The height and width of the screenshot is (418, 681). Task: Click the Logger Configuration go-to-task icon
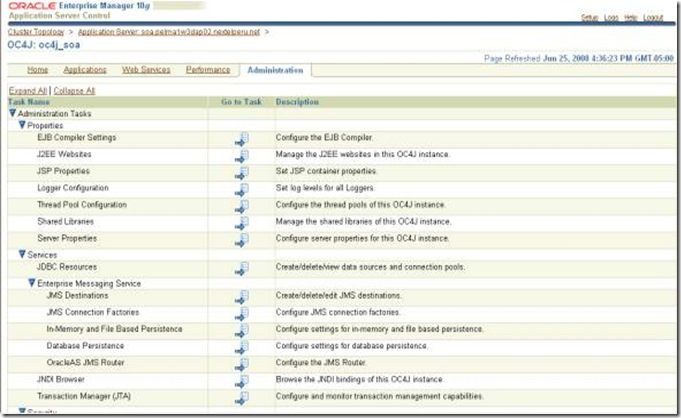[241, 190]
